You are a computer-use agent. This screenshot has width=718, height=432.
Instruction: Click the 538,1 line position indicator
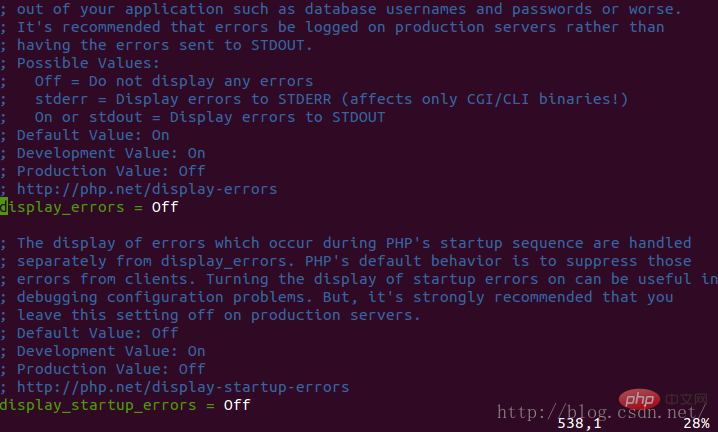tap(579, 423)
